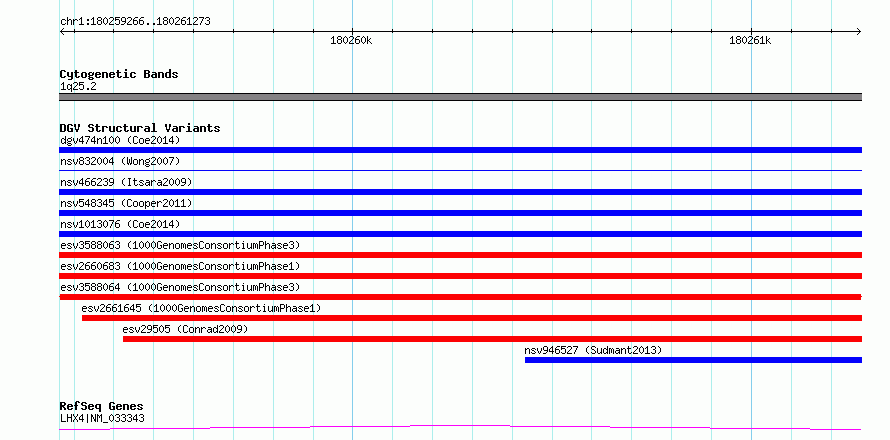Select the red bar under esv2661645
The height and width of the screenshot is (440, 890).
click(x=472, y=318)
